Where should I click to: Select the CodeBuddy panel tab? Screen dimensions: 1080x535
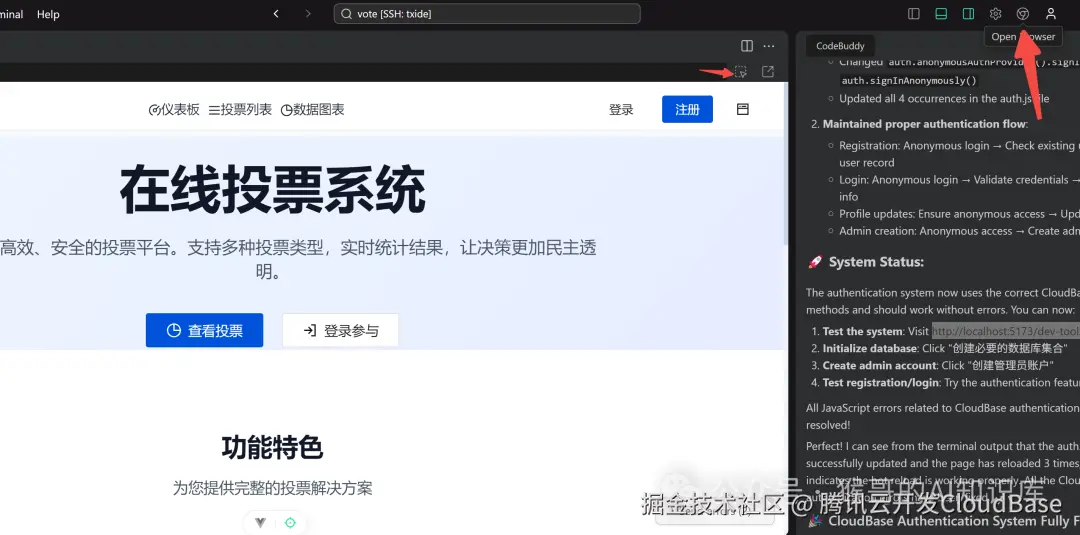tap(840, 46)
